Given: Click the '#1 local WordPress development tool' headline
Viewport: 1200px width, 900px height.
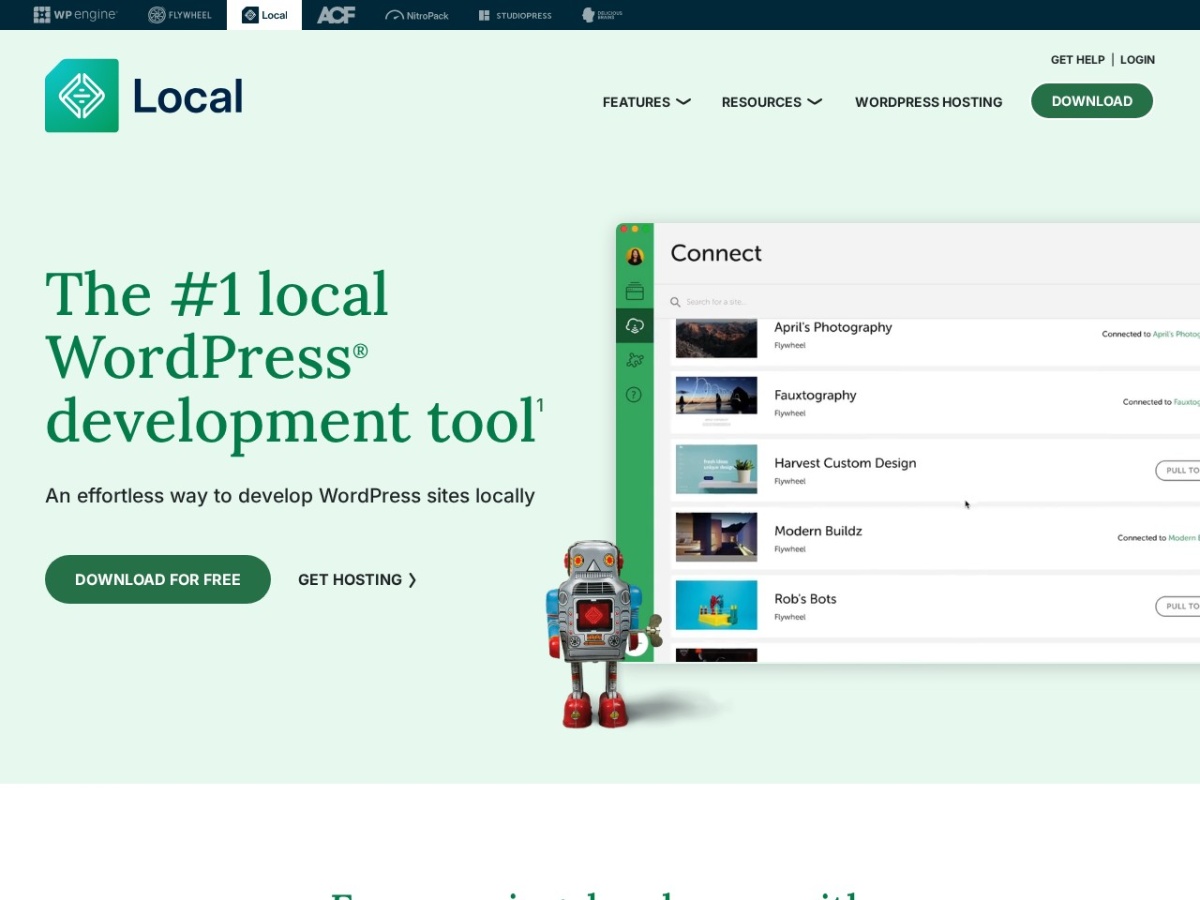Looking at the screenshot, I should 294,357.
